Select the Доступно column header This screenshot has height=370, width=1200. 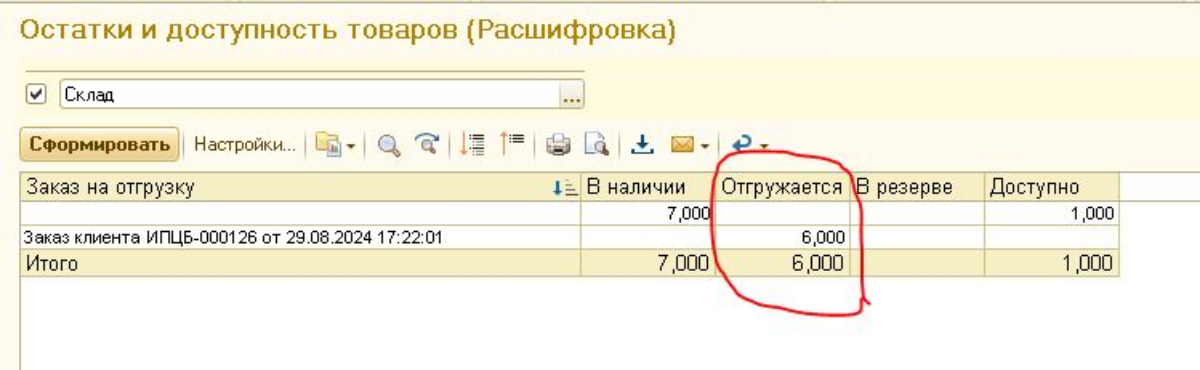click(x=1051, y=187)
